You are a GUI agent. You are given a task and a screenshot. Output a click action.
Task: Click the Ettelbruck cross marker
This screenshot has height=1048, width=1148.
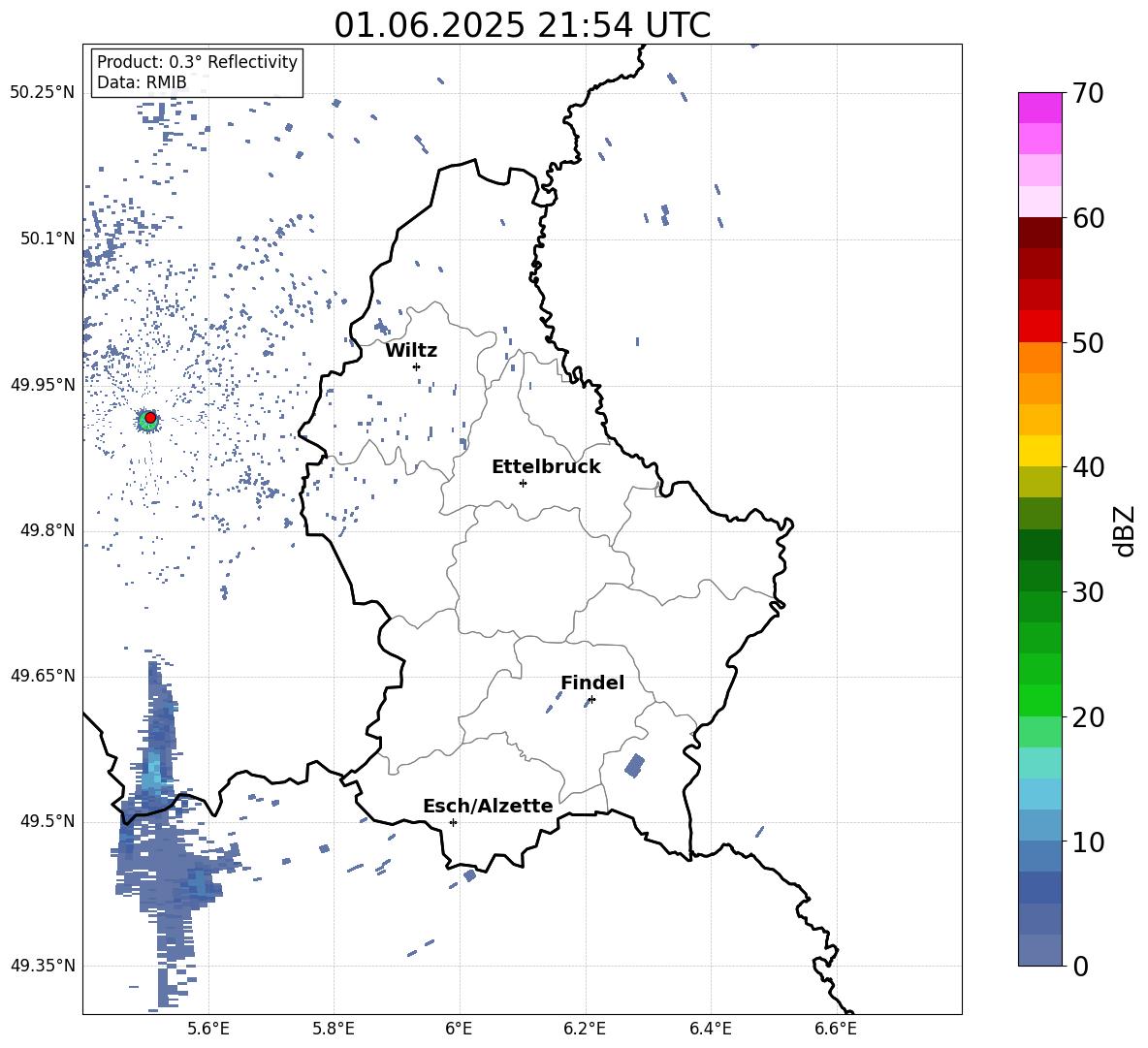coord(523,483)
